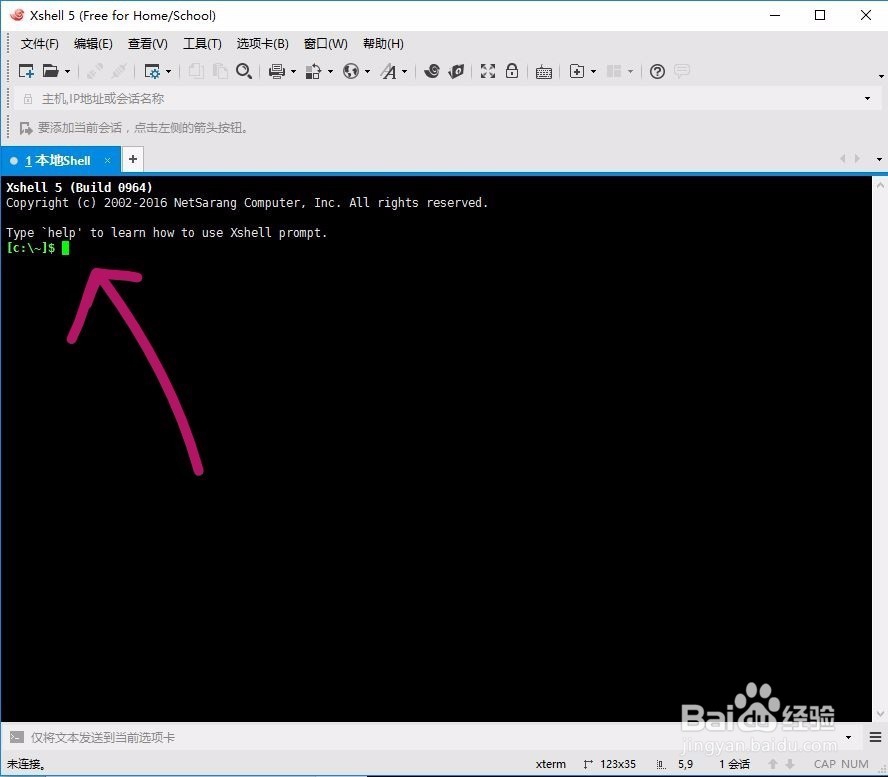Open toolbar overflow options arrow
The image size is (888, 777).
[881, 76]
